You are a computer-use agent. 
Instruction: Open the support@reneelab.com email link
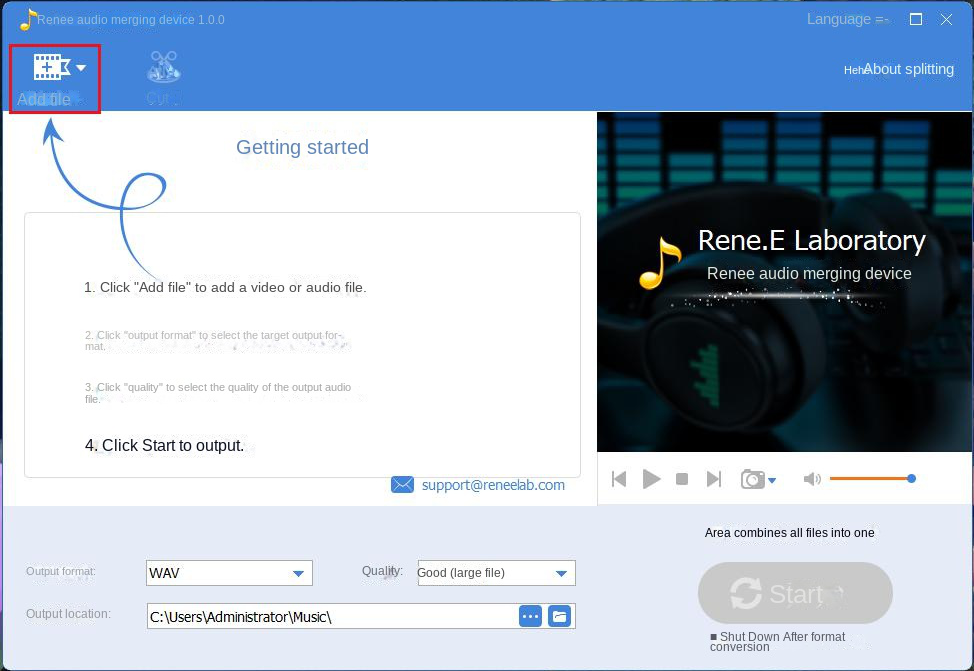pos(492,485)
